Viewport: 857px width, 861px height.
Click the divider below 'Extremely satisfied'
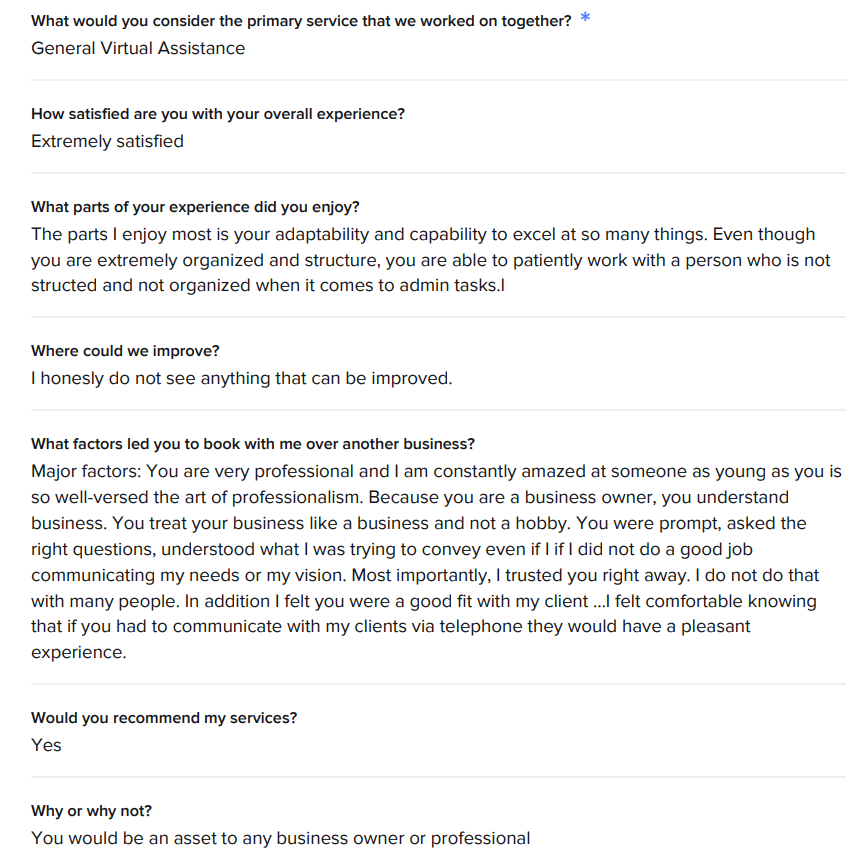438,173
